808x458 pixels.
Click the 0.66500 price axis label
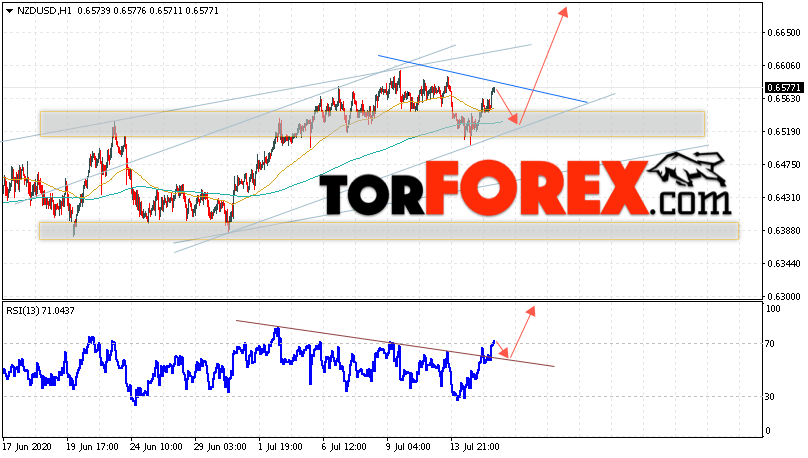[784, 32]
